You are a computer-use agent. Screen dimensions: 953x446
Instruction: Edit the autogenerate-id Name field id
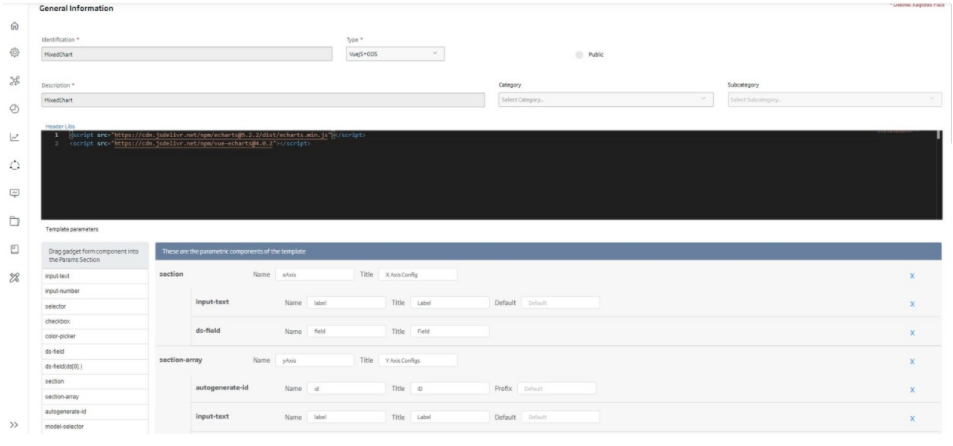point(346,388)
